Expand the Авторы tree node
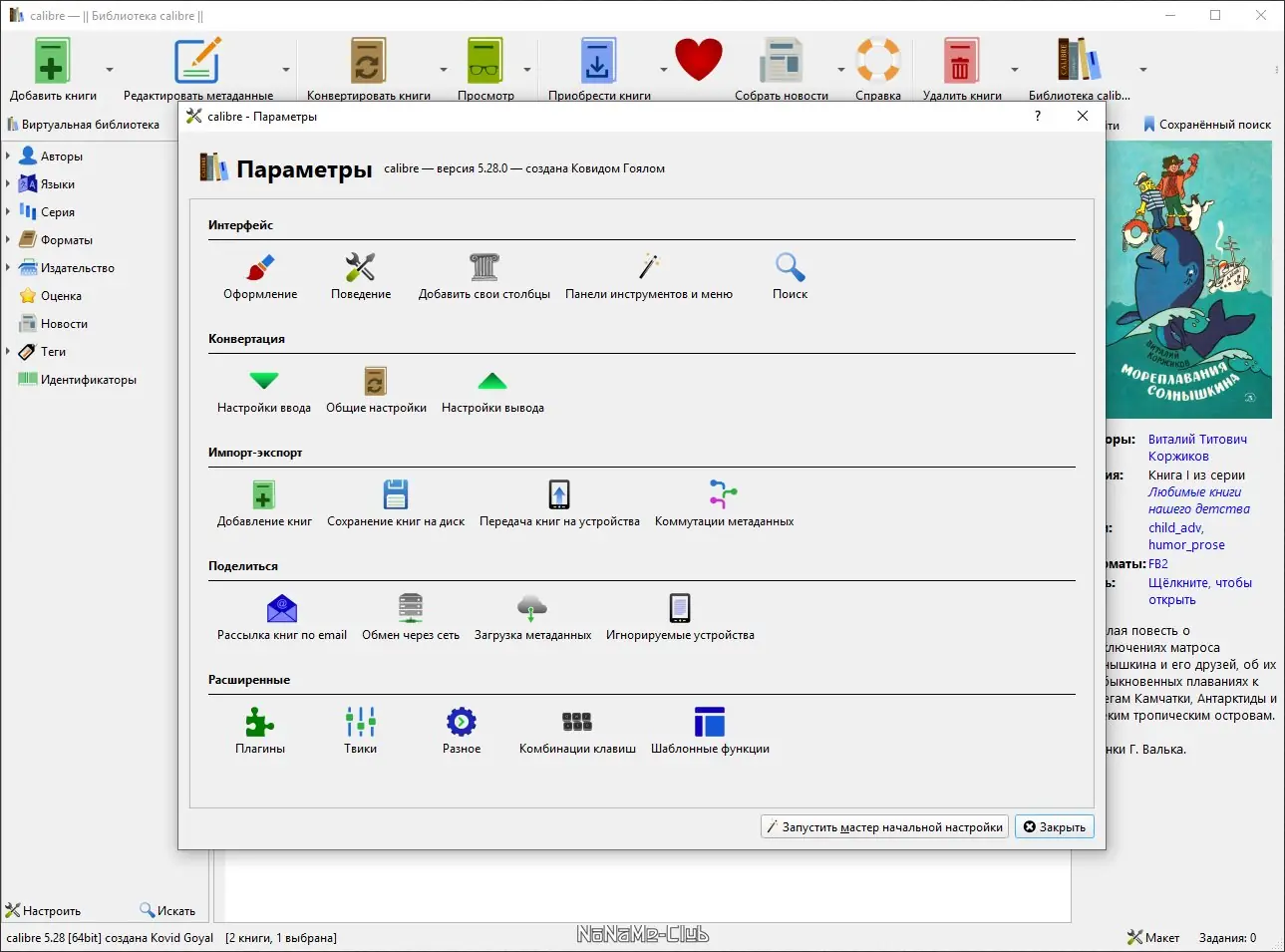Image resolution: width=1285 pixels, height=952 pixels. coord(8,156)
